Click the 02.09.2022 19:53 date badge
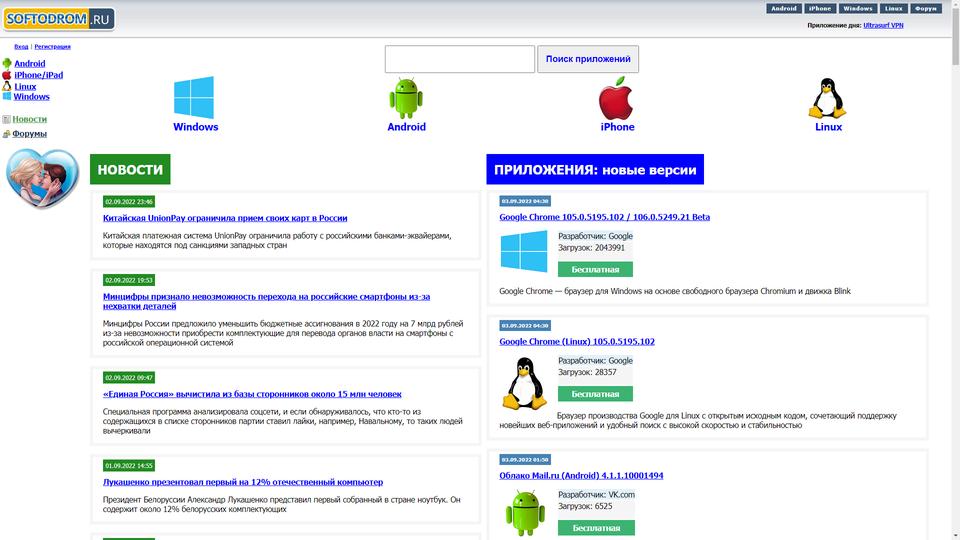The width and height of the screenshot is (960, 540). click(x=129, y=280)
